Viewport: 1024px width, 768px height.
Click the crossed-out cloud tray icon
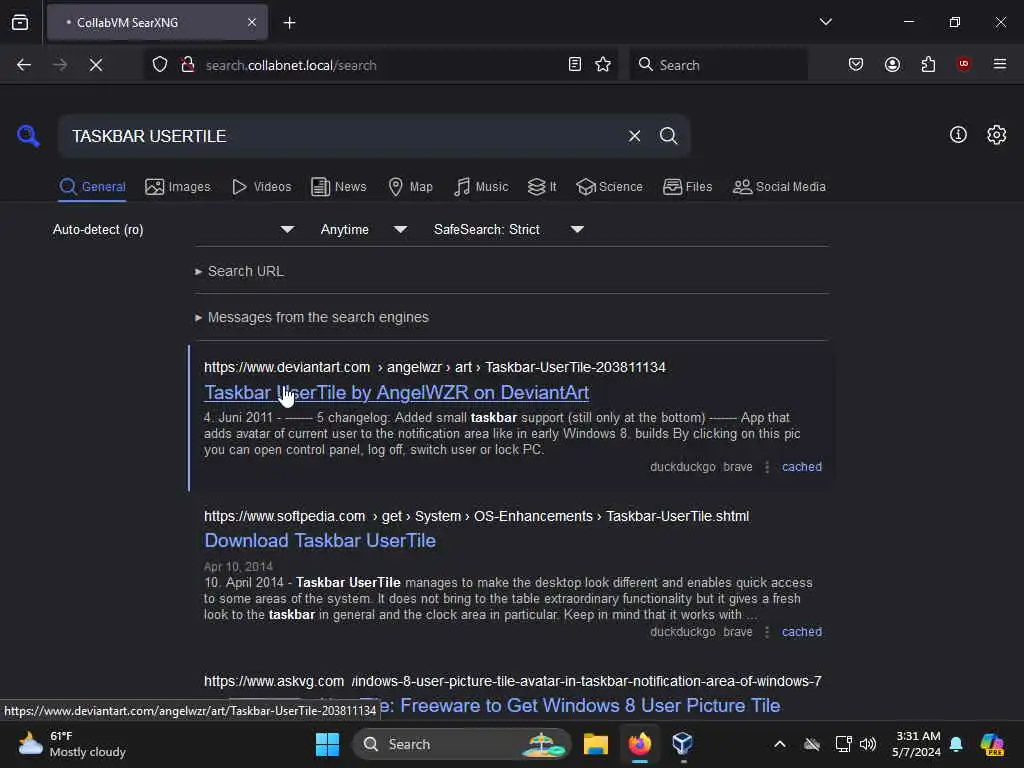pos(812,744)
